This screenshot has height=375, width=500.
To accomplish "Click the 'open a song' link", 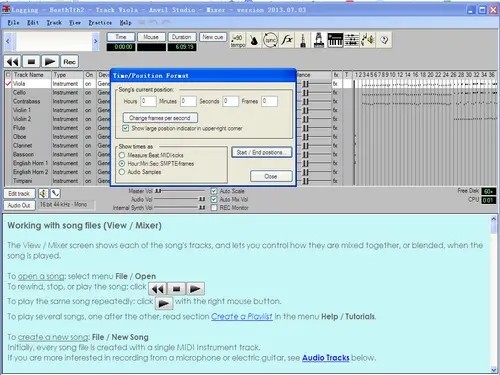I will point(41,276).
